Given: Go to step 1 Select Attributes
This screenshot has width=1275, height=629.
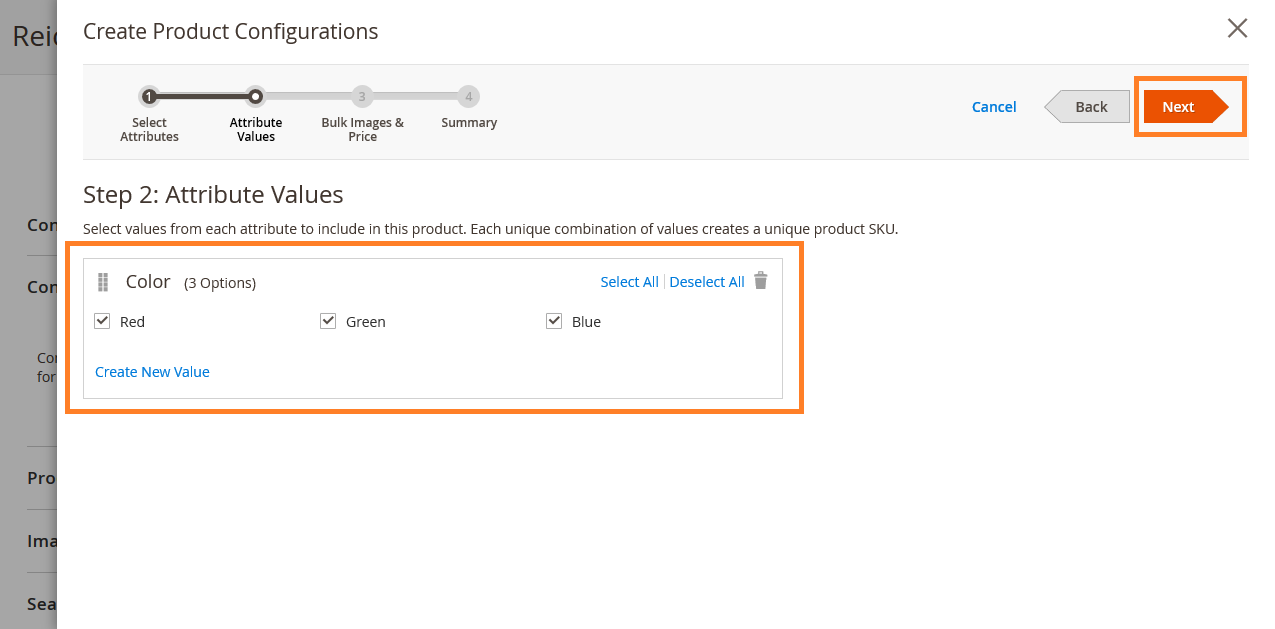Looking at the screenshot, I should click(149, 97).
